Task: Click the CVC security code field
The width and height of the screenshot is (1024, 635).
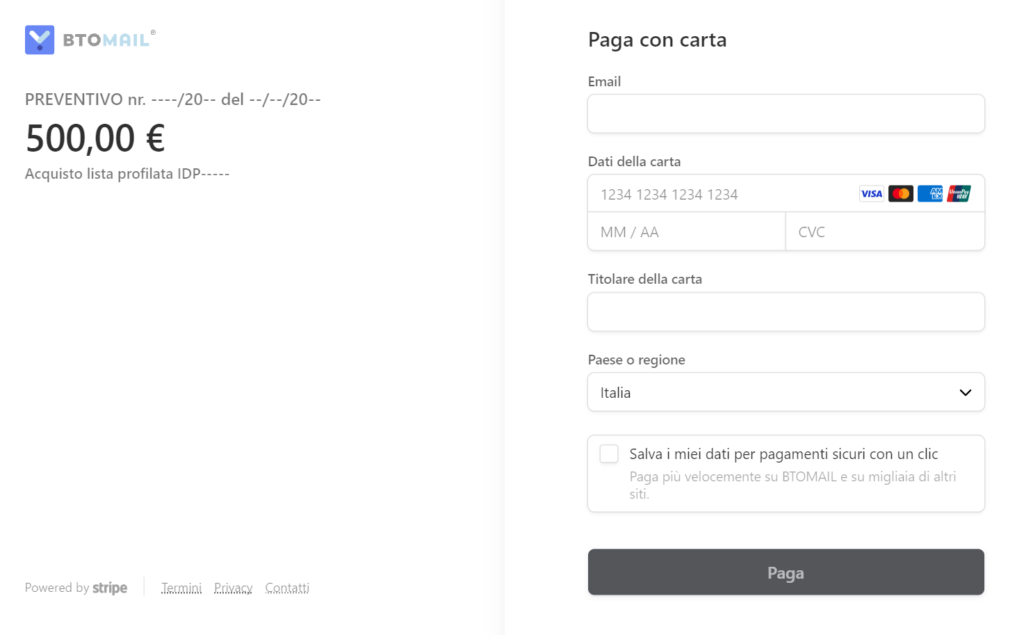Action: tap(884, 232)
